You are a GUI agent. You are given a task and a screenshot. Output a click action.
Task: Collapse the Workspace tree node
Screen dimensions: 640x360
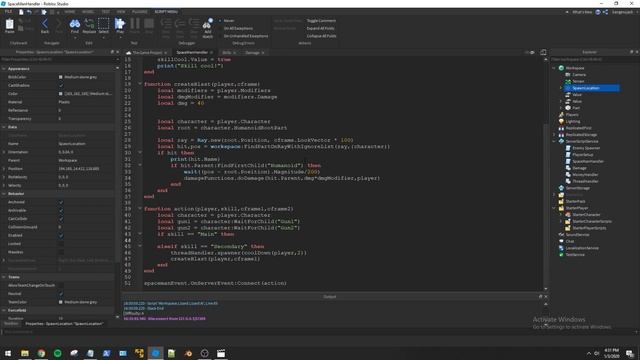[554, 68]
